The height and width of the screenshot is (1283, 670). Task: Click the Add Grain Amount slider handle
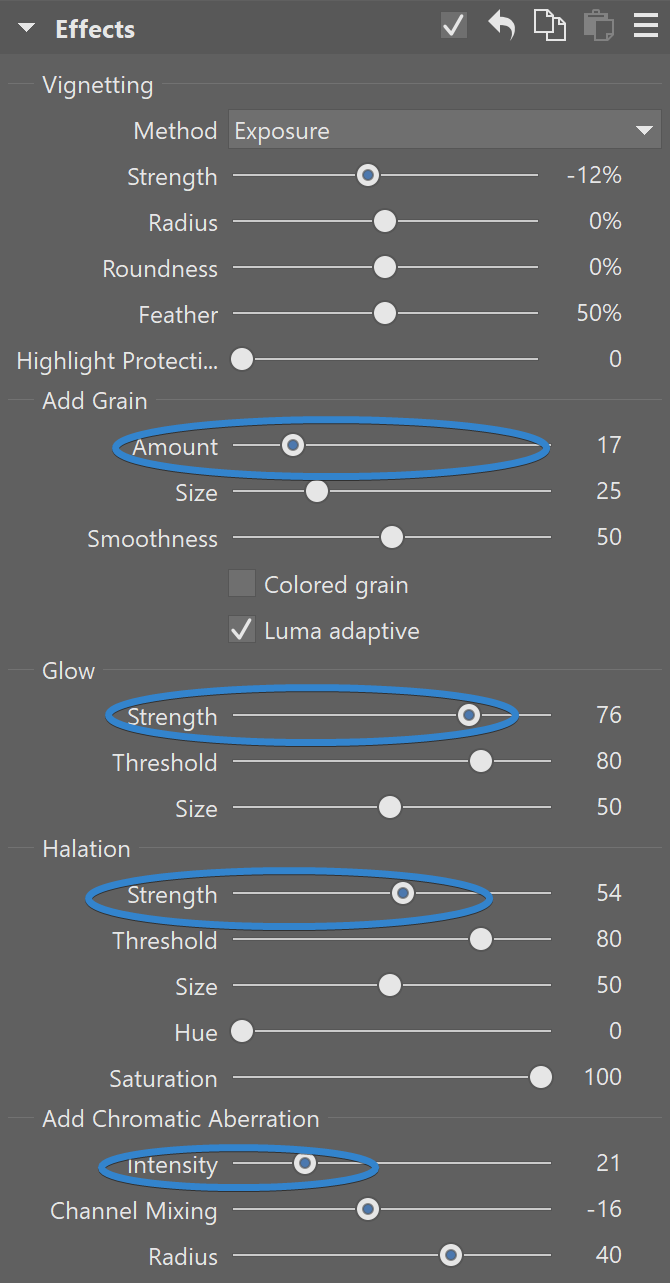(292, 445)
